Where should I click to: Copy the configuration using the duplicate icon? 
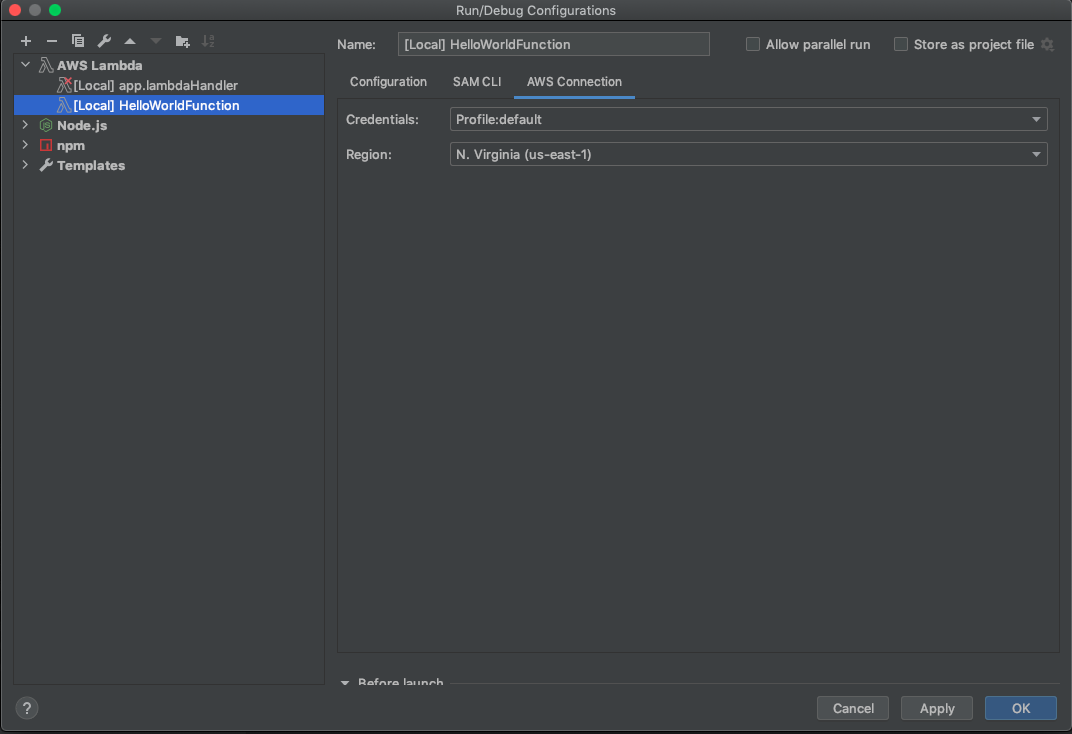[x=78, y=41]
